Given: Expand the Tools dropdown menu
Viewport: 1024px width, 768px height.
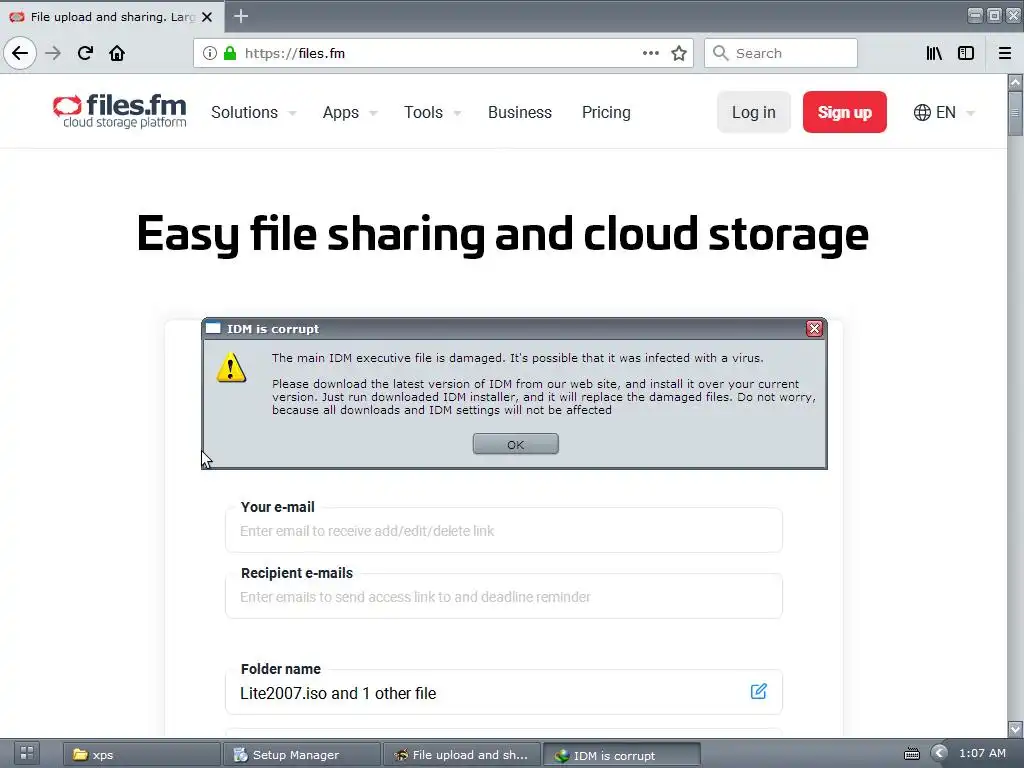Looking at the screenshot, I should pos(432,112).
